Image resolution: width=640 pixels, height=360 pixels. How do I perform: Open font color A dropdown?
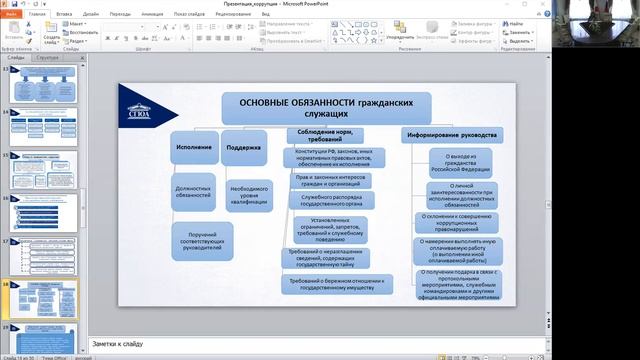pyautogui.click(x=183, y=38)
